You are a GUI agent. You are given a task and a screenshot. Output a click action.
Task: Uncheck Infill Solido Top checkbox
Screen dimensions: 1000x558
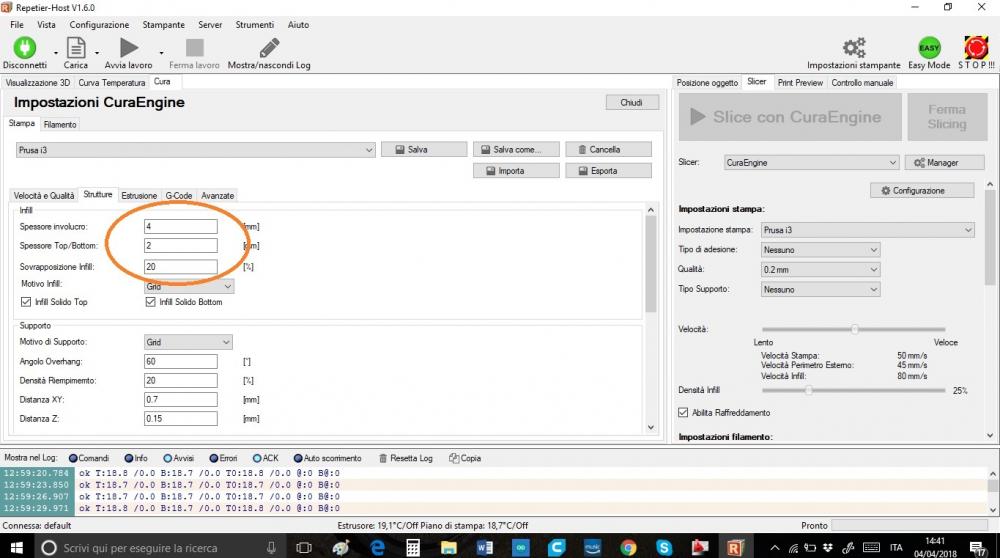point(27,302)
